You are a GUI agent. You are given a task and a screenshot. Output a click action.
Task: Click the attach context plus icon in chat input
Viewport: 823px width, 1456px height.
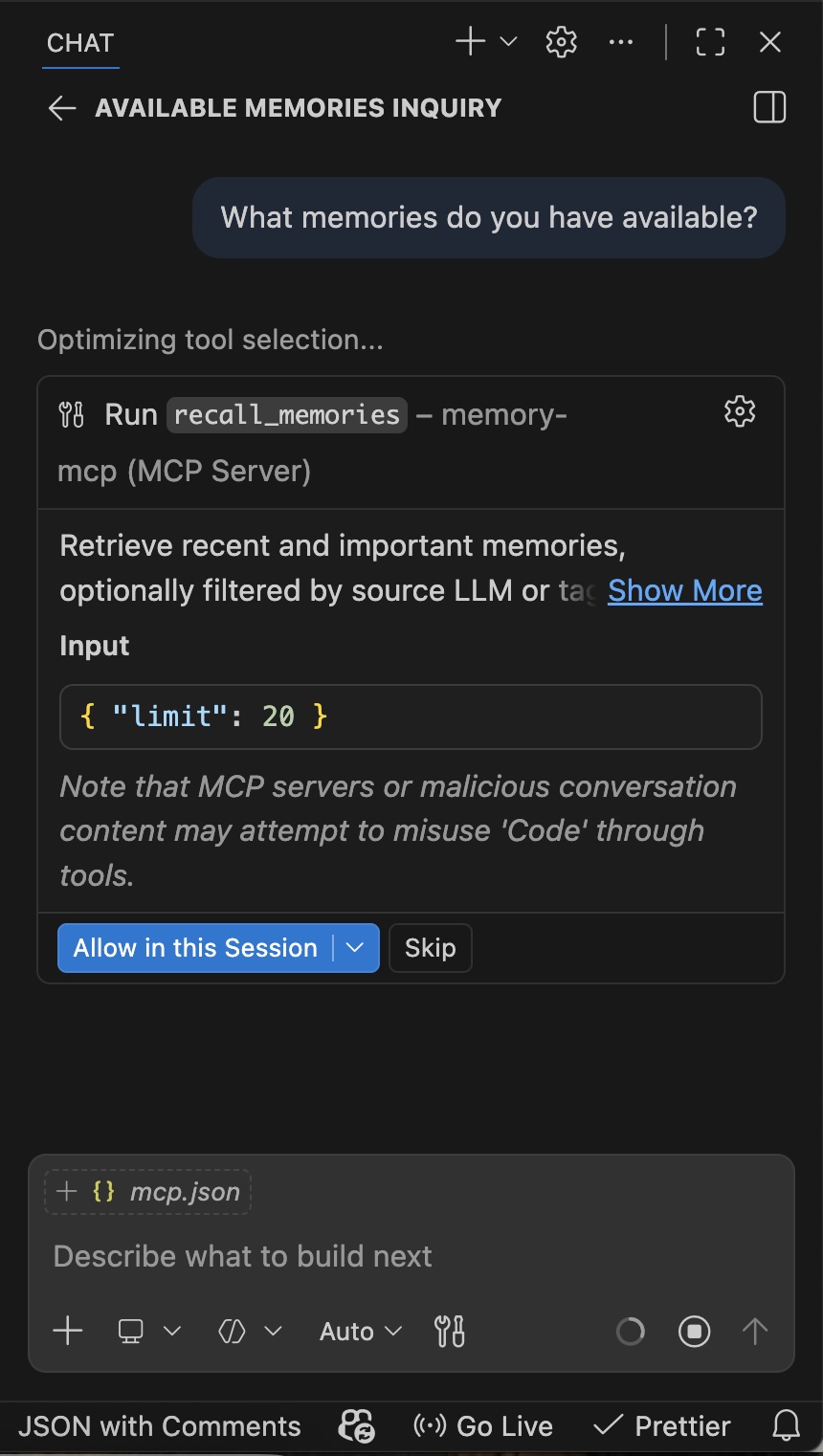[67, 1331]
